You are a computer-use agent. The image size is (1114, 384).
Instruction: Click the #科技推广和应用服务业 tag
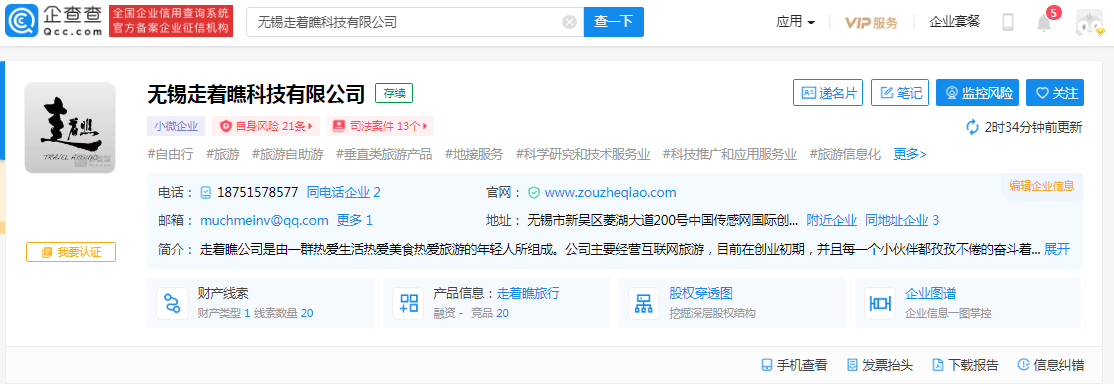point(730,154)
